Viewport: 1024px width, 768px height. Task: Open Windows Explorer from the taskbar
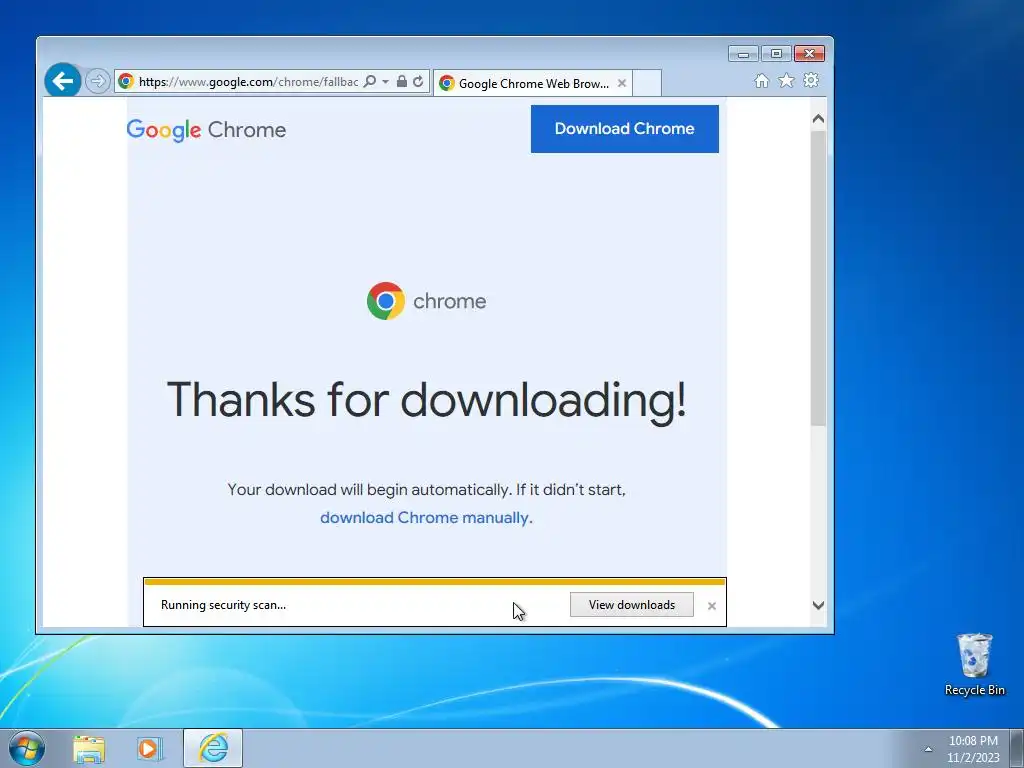pos(89,749)
